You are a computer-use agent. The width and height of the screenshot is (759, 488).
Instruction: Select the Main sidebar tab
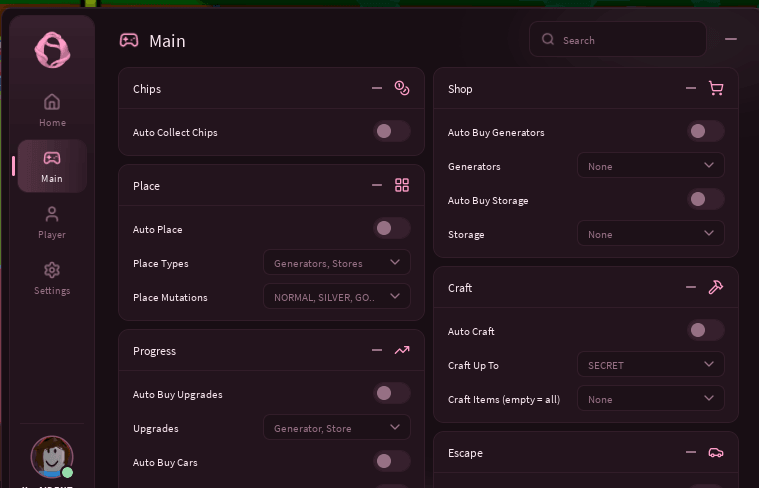point(52,166)
